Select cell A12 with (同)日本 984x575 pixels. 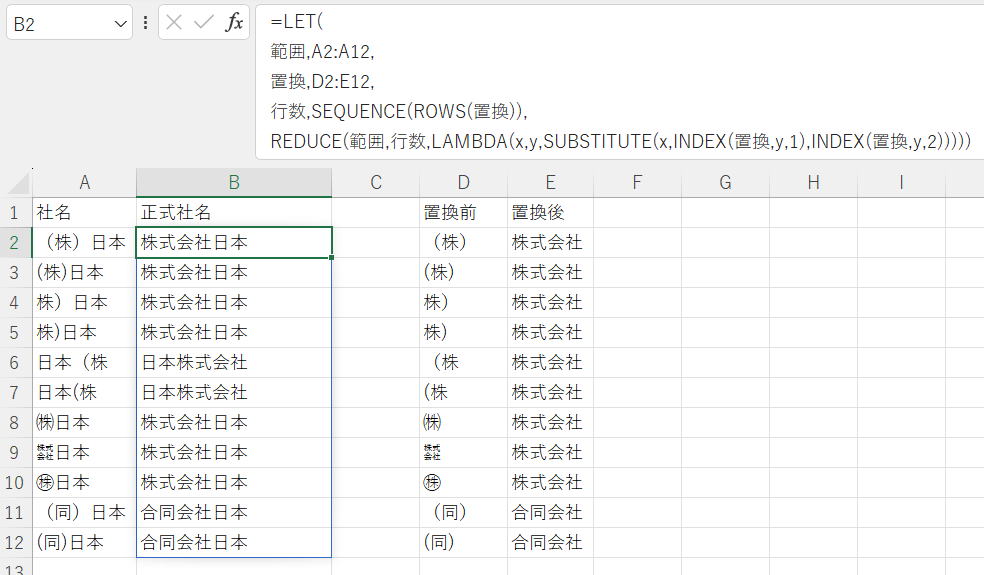tap(84, 542)
